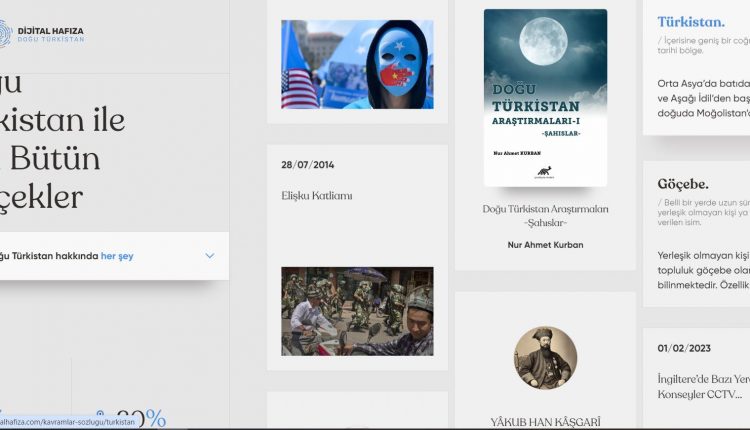Open the masked protester flag photo
This screenshot has height=430, width=750.
[x=357, y=65]
